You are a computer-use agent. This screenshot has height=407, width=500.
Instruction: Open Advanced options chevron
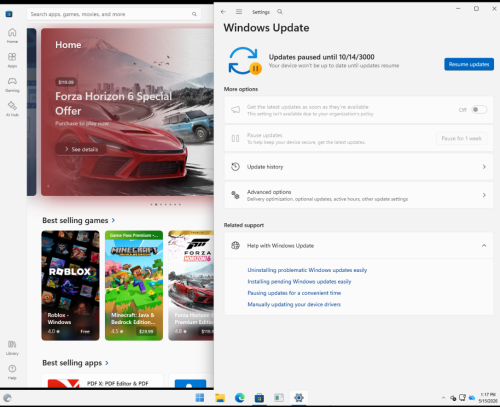[x=484, y=195]
